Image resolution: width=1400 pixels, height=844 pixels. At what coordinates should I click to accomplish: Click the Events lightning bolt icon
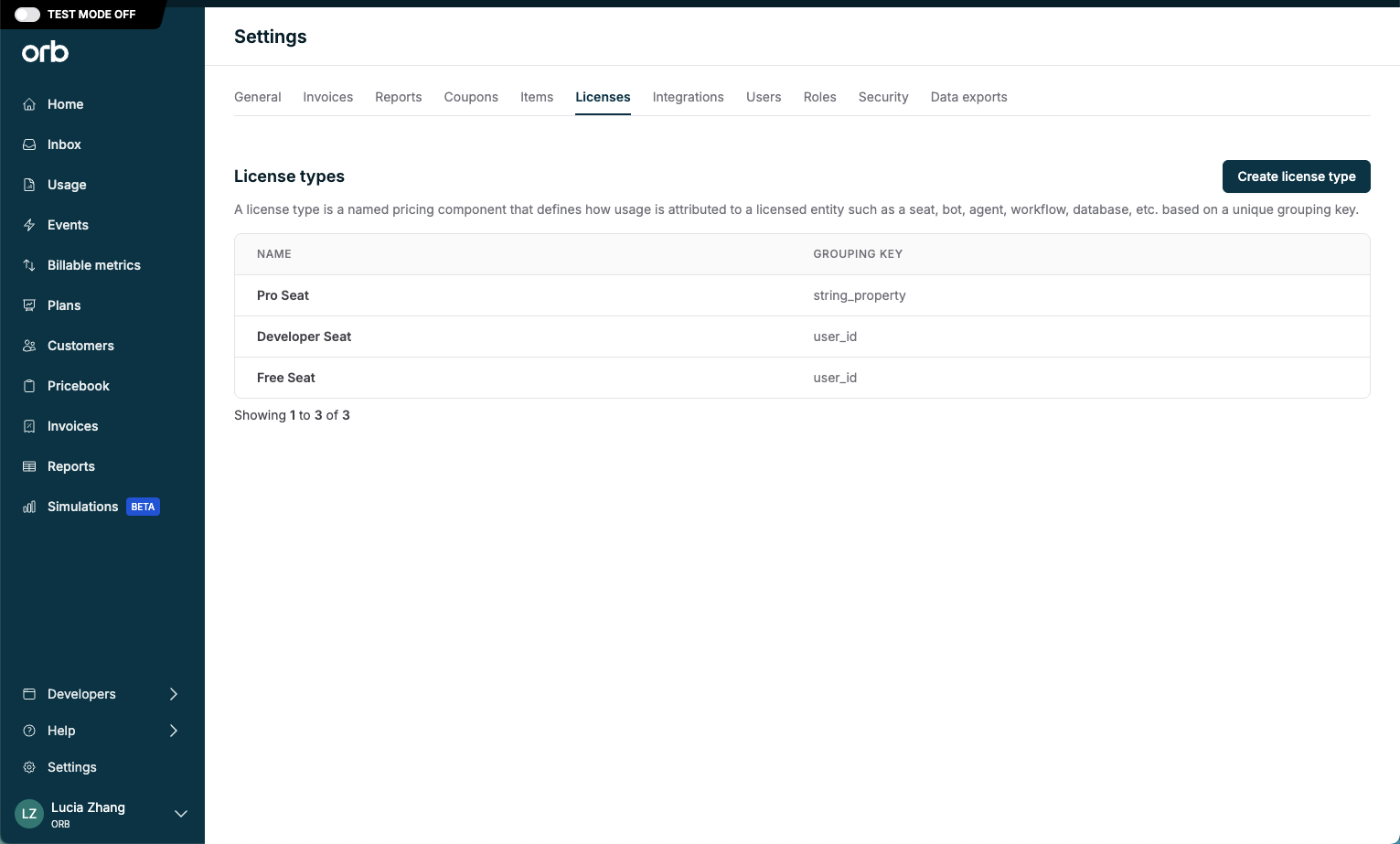(x=29, y=225)
